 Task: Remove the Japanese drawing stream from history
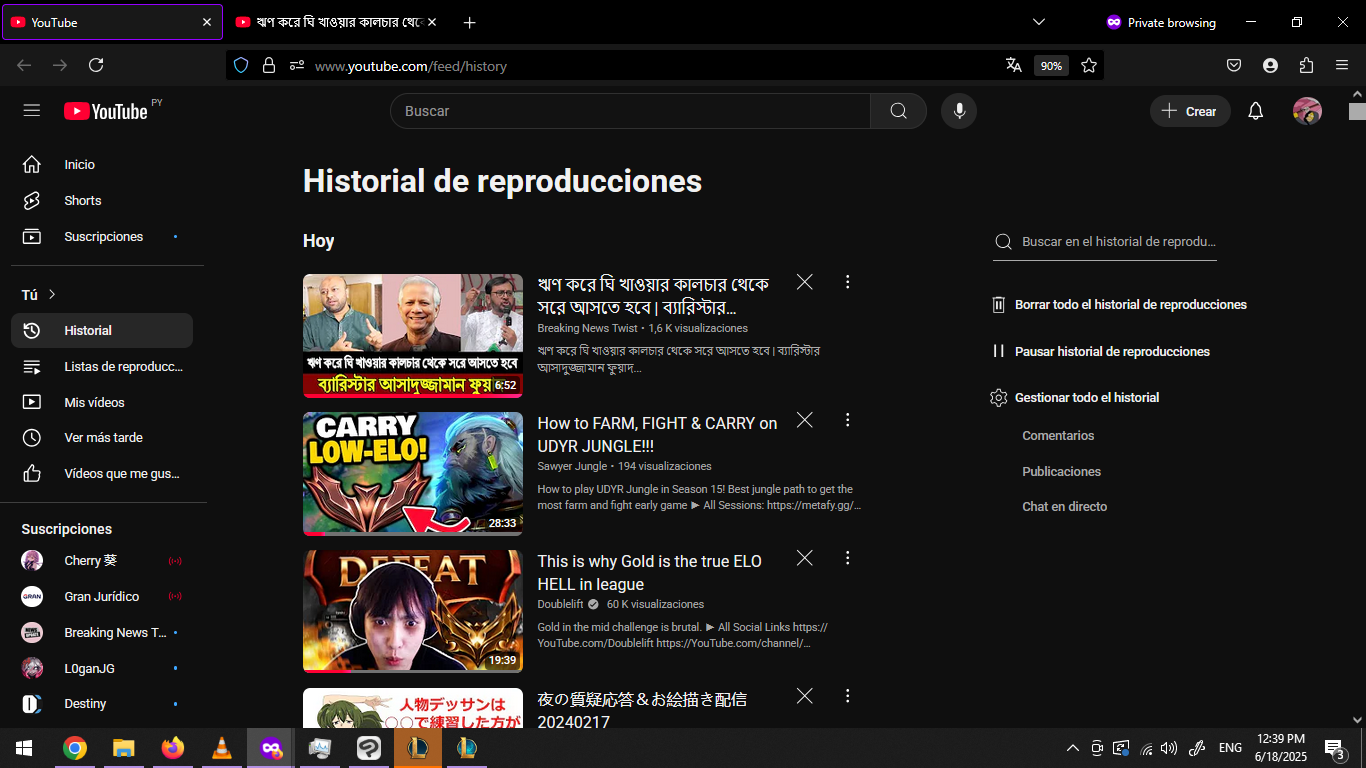pos(805,696)
